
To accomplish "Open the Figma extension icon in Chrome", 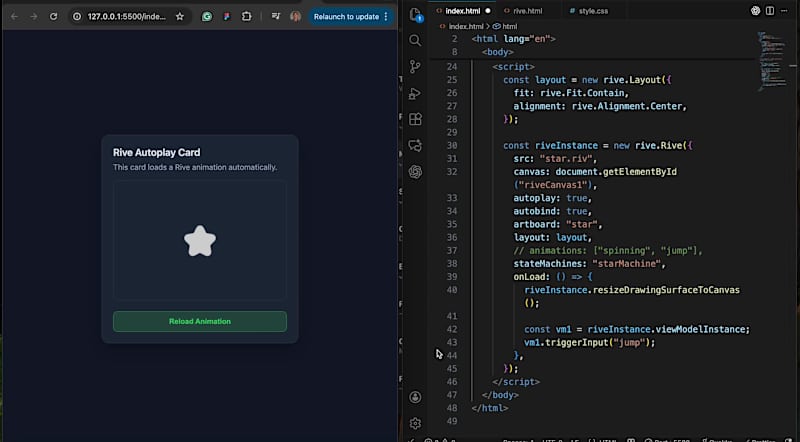I will pos(227,17).
